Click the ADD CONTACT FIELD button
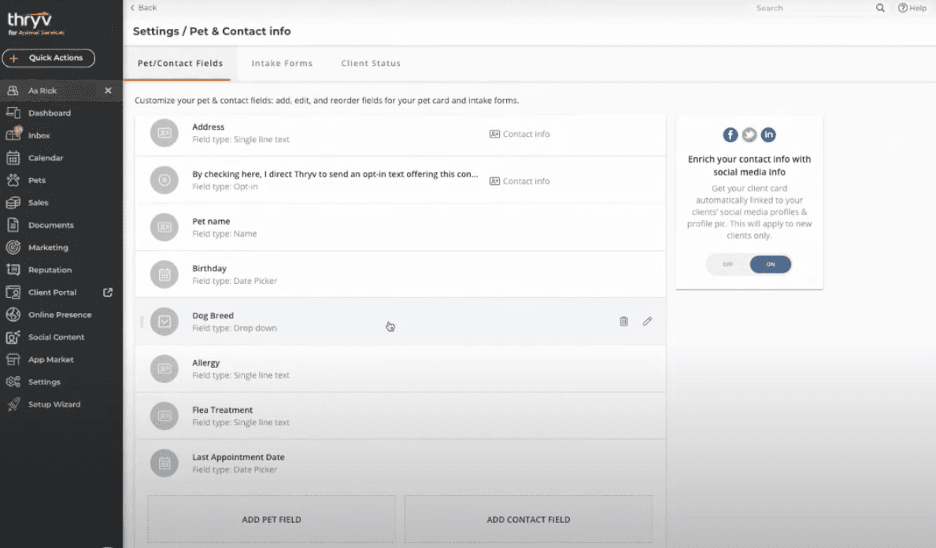 tap(528, 520)
